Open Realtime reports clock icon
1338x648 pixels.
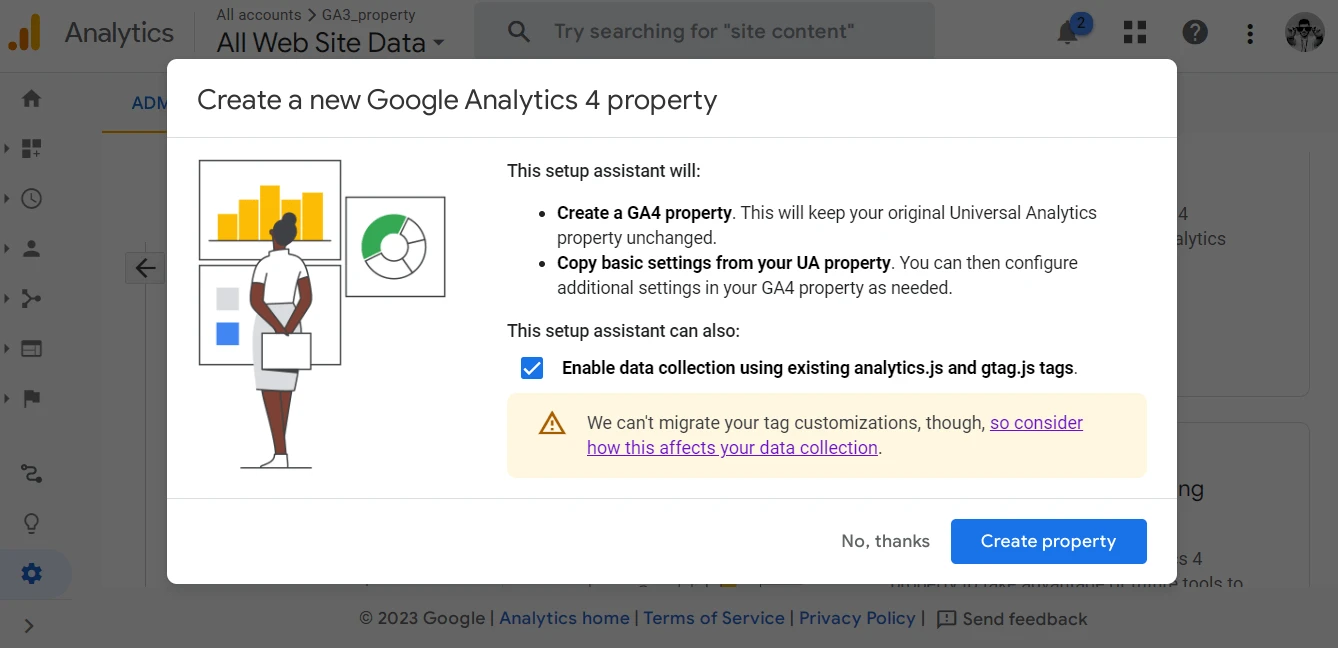tap(32, 198)
